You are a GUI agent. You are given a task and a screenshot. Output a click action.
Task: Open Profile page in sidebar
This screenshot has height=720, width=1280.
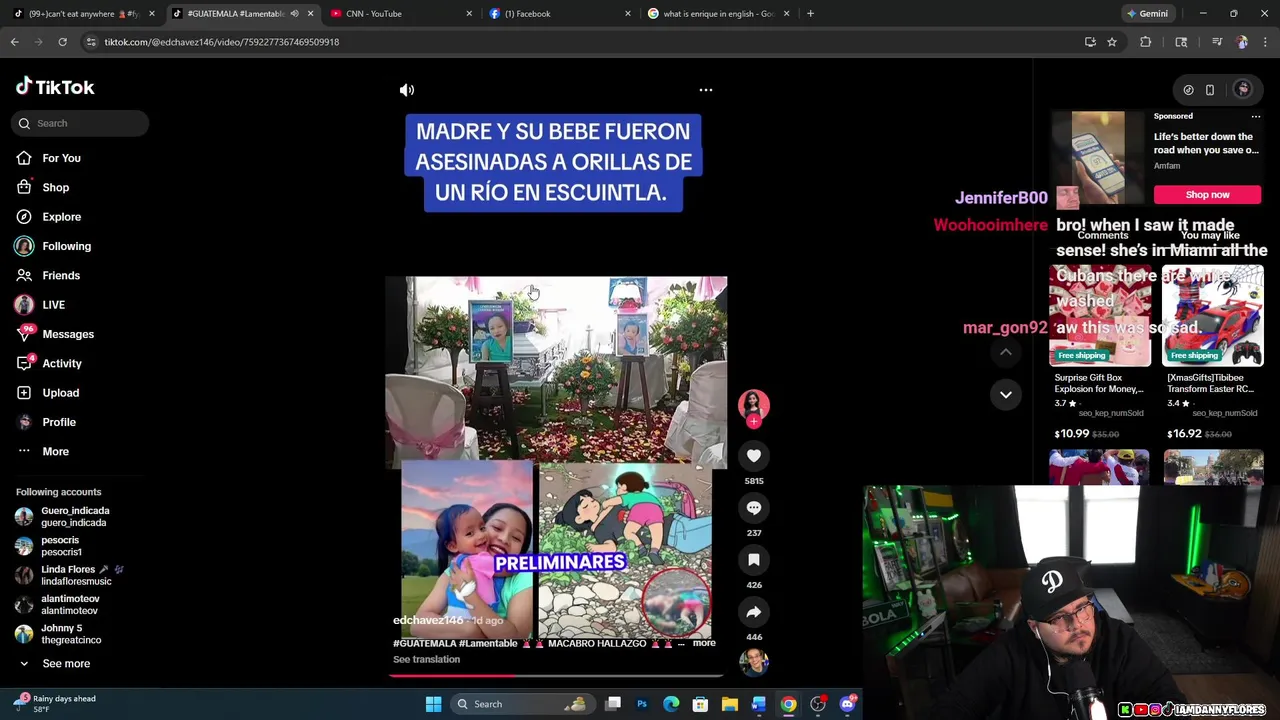pos(59,422)
